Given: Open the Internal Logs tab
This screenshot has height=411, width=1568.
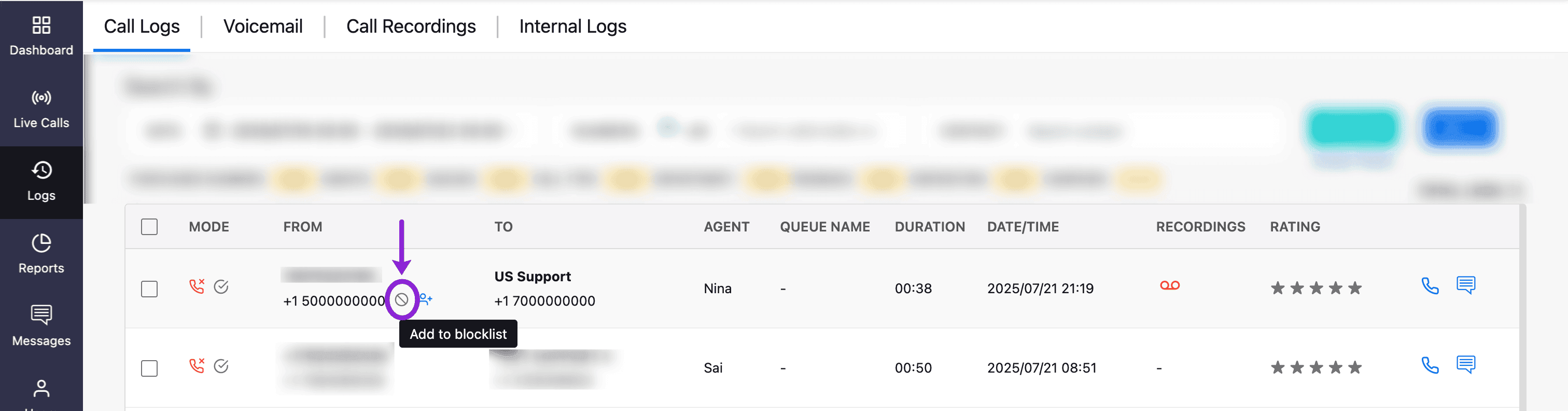Looking at the screenshot, I should coord(572,26).
